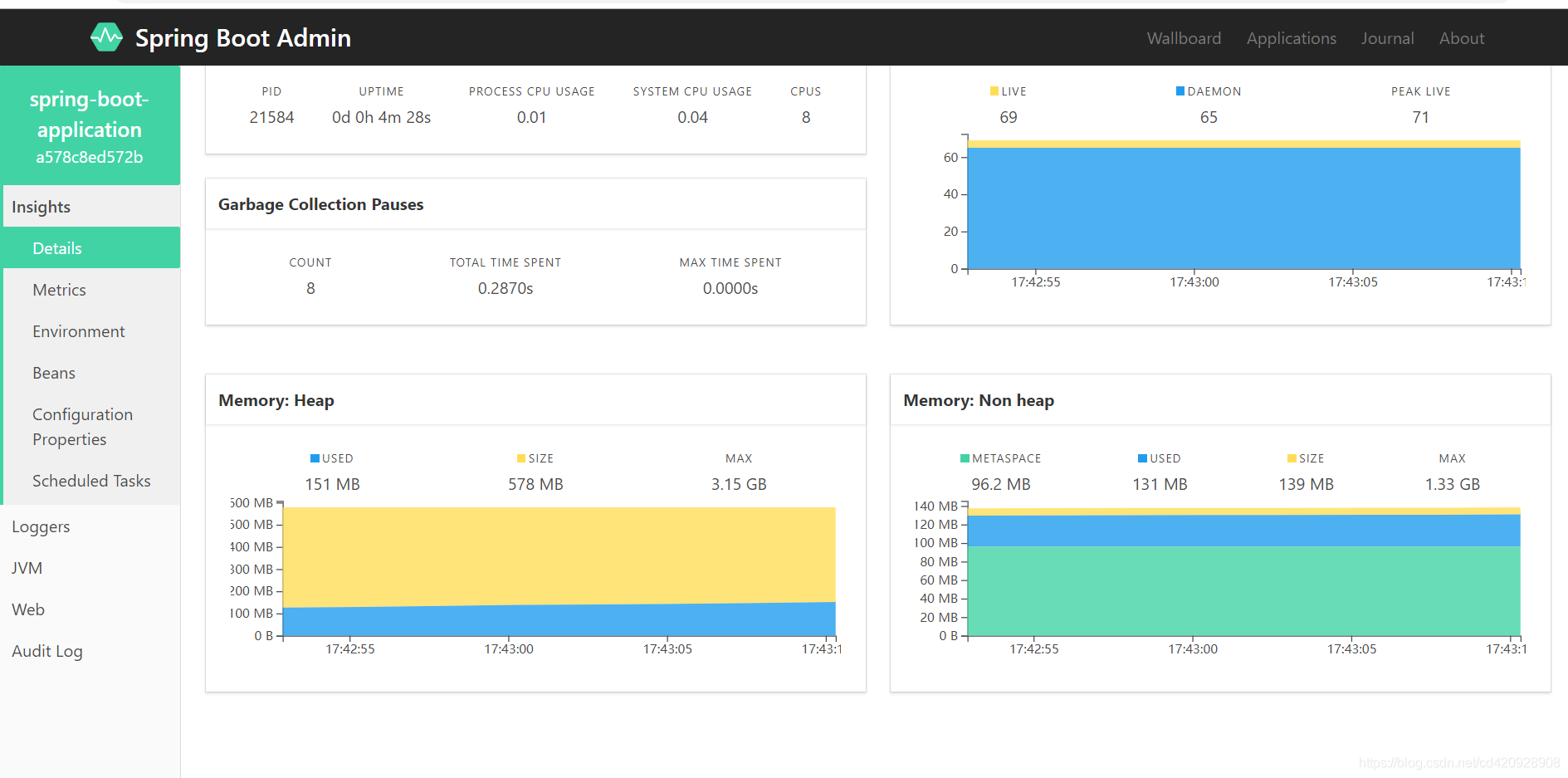Click the process CPU usage value 0.01
Screen dimensions: 1568x778
click(x=531, y=117)
